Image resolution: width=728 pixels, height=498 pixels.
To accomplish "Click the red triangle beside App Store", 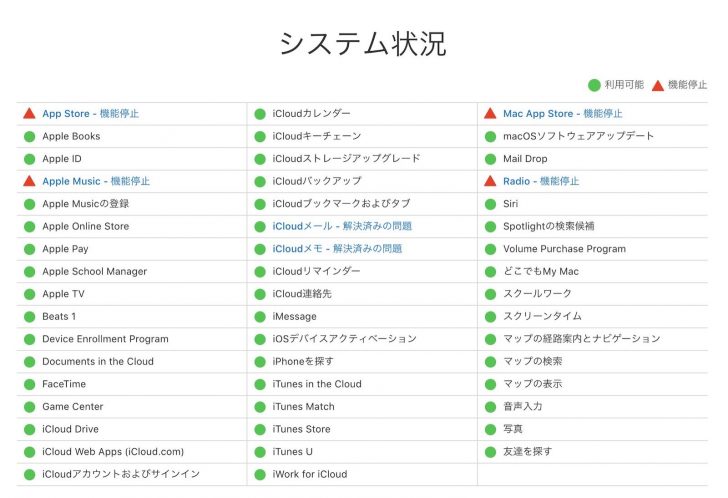I will tap(29, 113).
